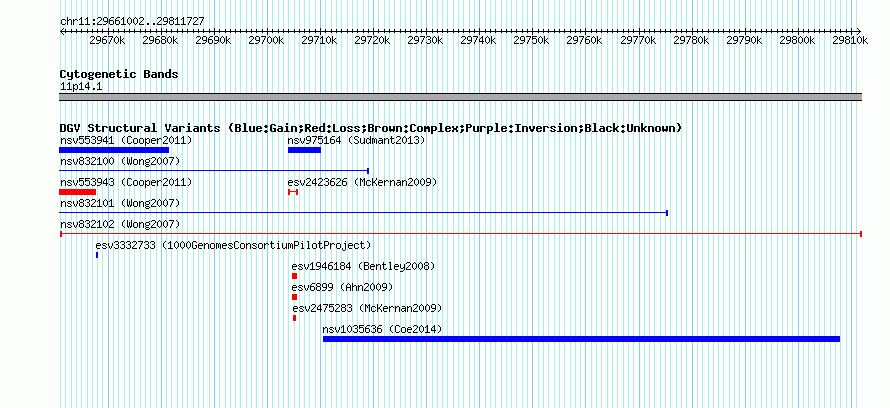Click the 29720k ruler tick label
Screen dimensions: 890x408
click(x=372, y=40)
